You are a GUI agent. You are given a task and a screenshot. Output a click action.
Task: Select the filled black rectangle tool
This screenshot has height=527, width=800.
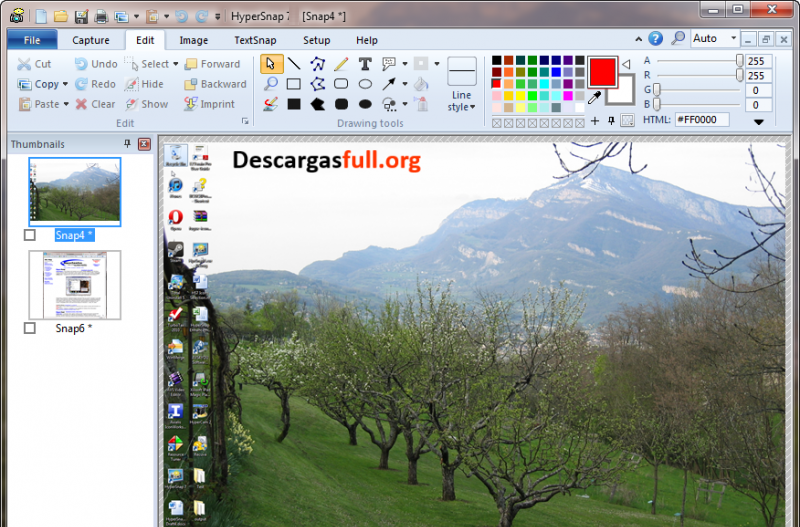(294, 104)
